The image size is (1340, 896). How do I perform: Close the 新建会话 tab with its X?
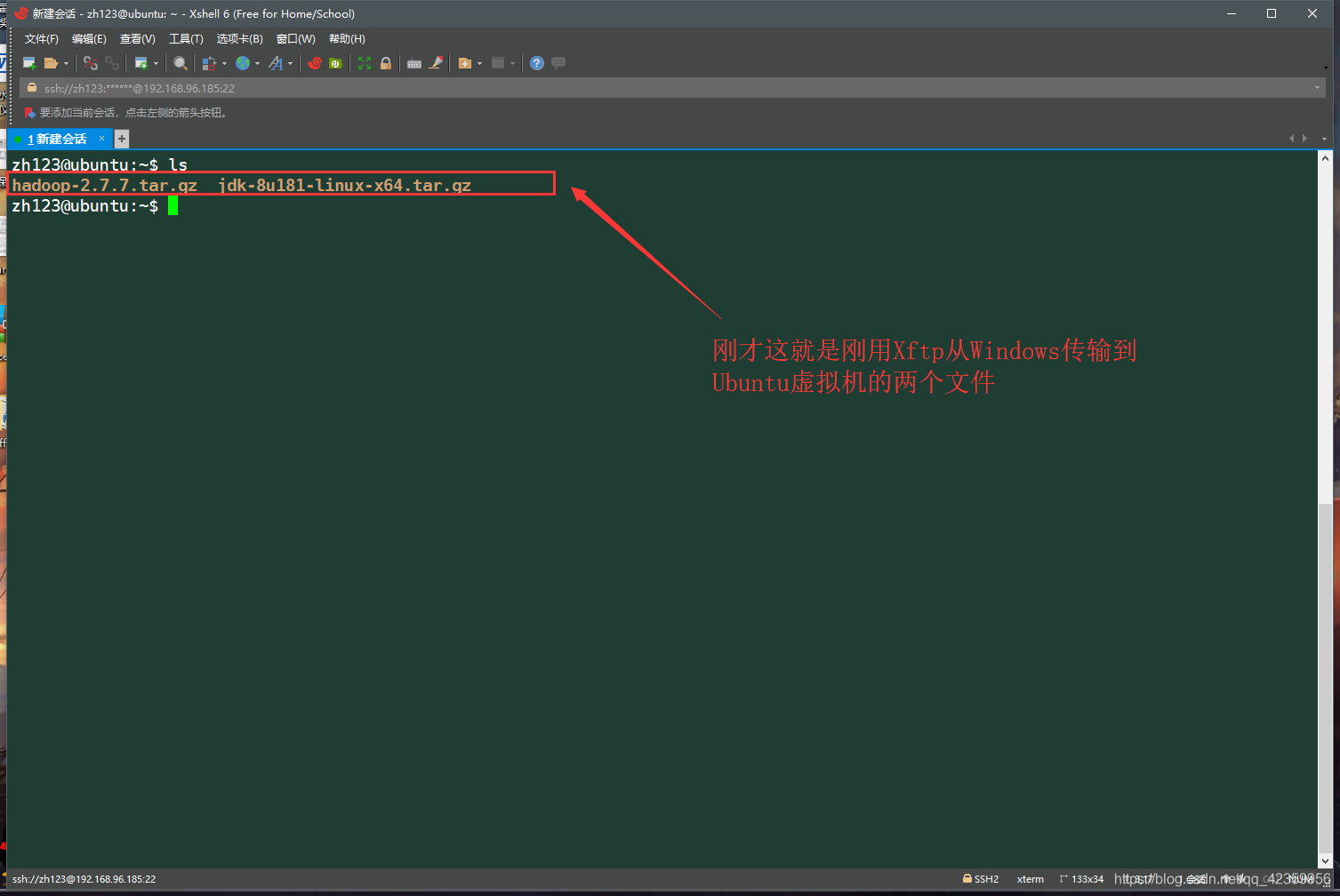(101, 138)
